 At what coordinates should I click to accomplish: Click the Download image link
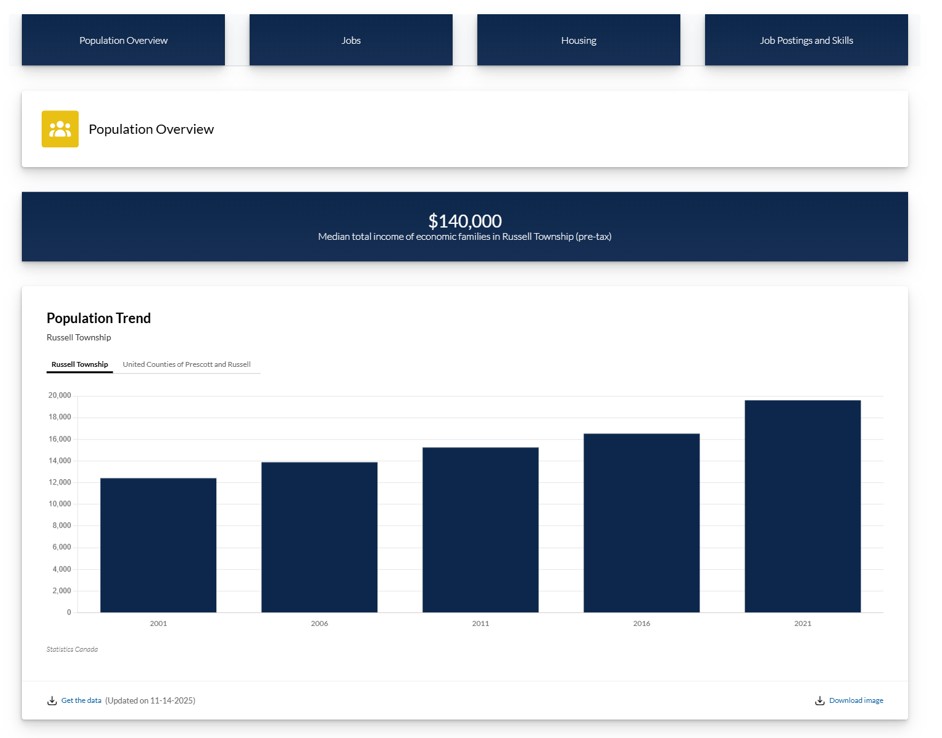[856, 701]
